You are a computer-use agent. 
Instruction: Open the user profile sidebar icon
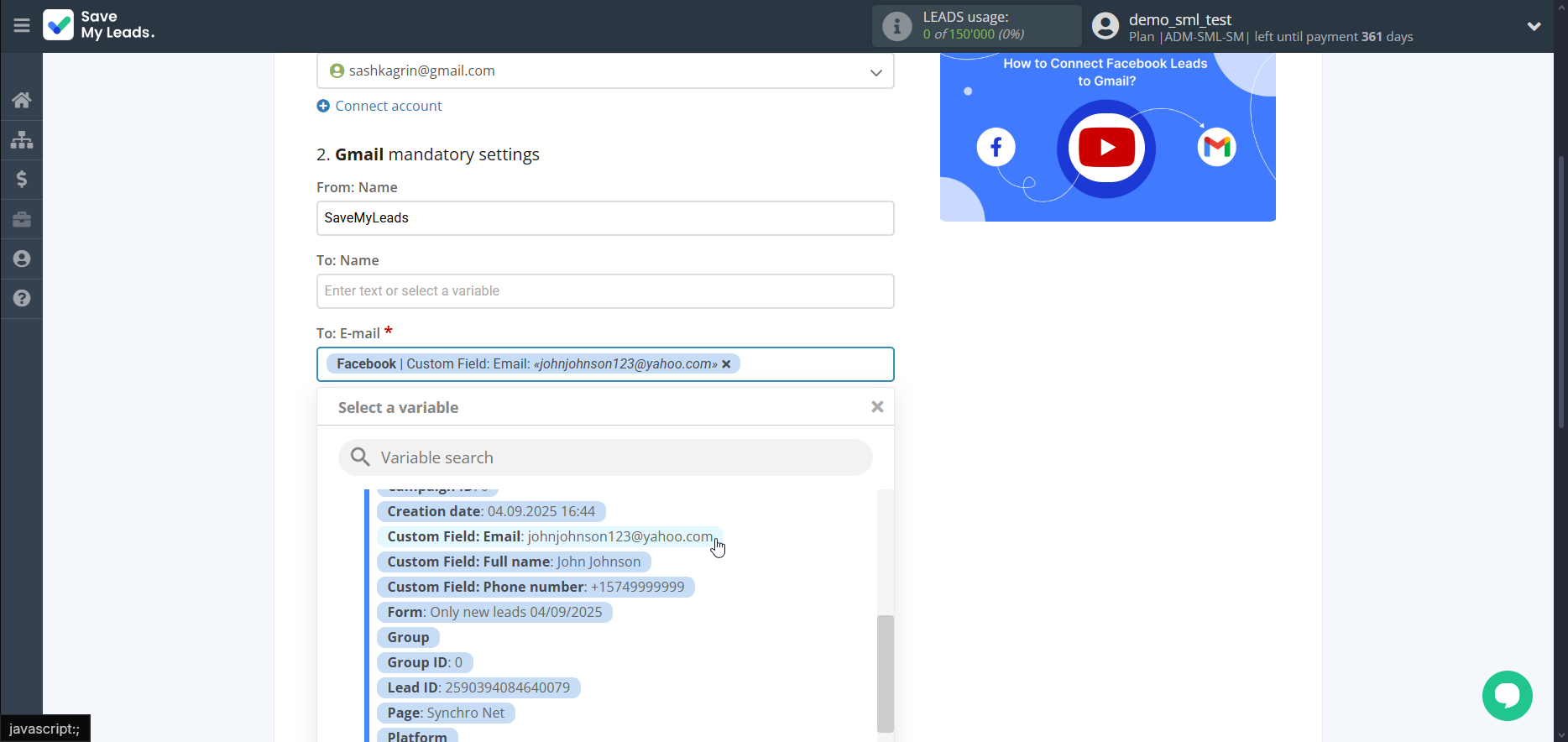(22, 259)
